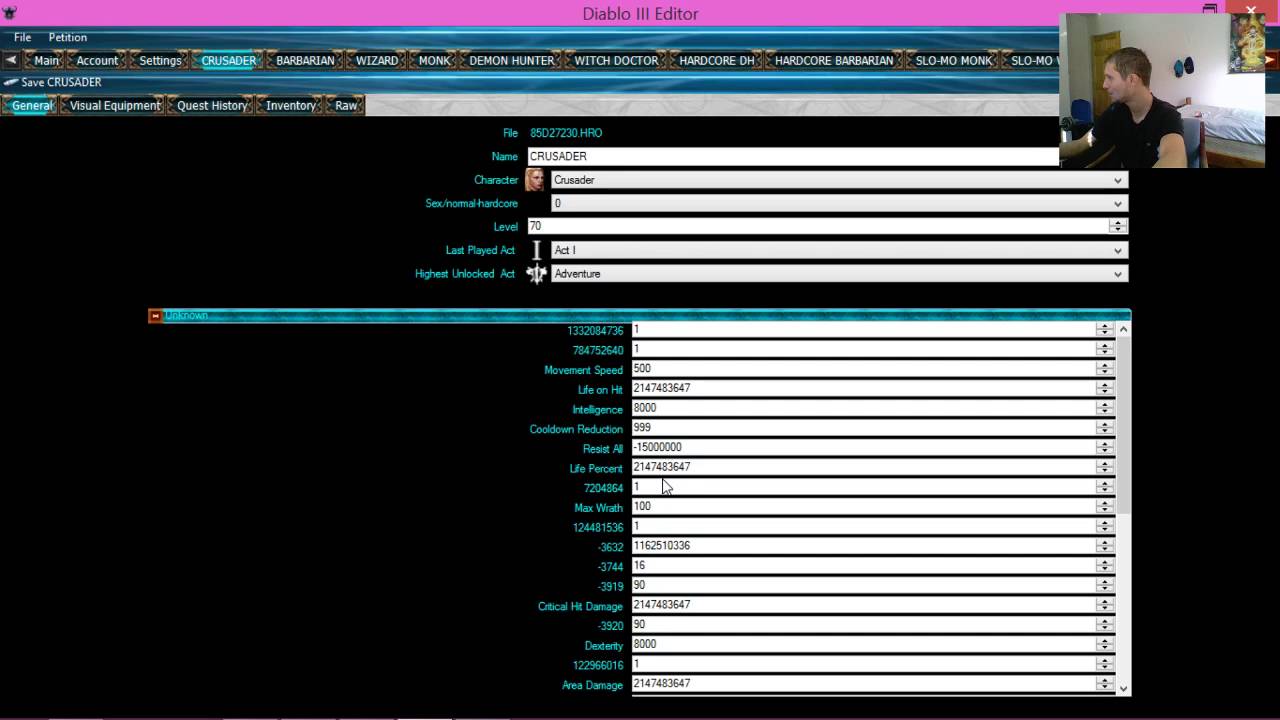Viewport: 1280px width, 720px height.
Task: Click the Max Wrath spinner arrows
Action: (1104, 506)
